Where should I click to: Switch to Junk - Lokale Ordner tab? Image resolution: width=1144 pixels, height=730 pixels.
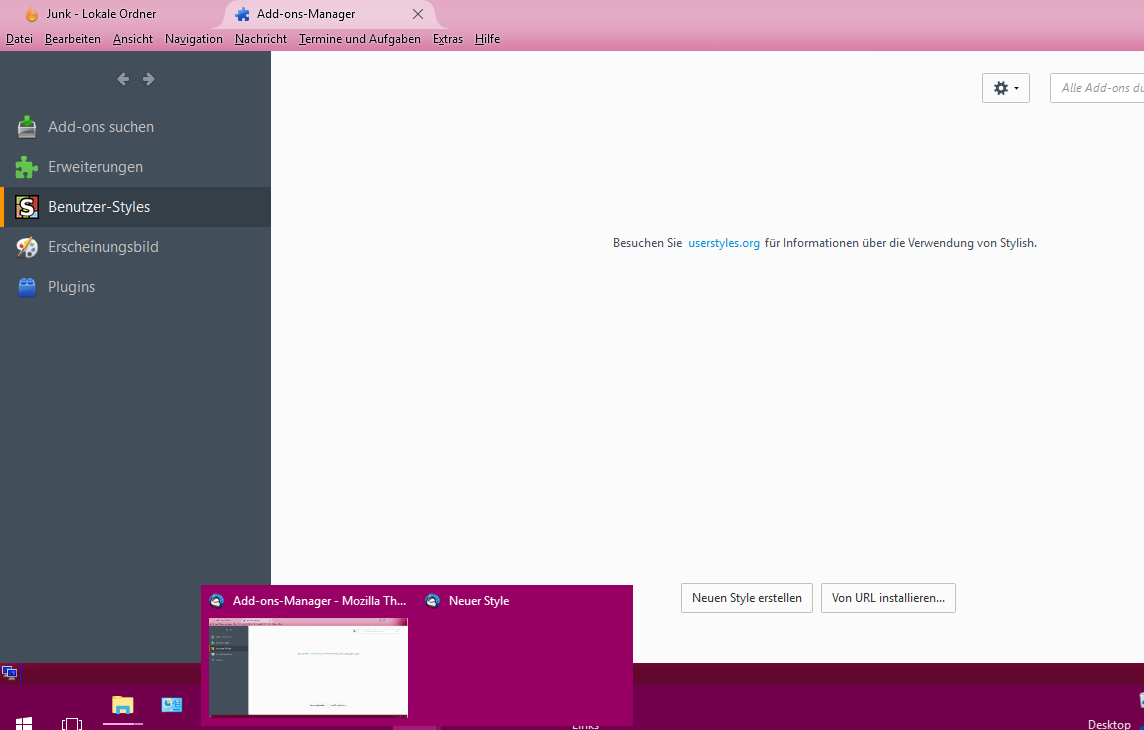click(100, 14)
